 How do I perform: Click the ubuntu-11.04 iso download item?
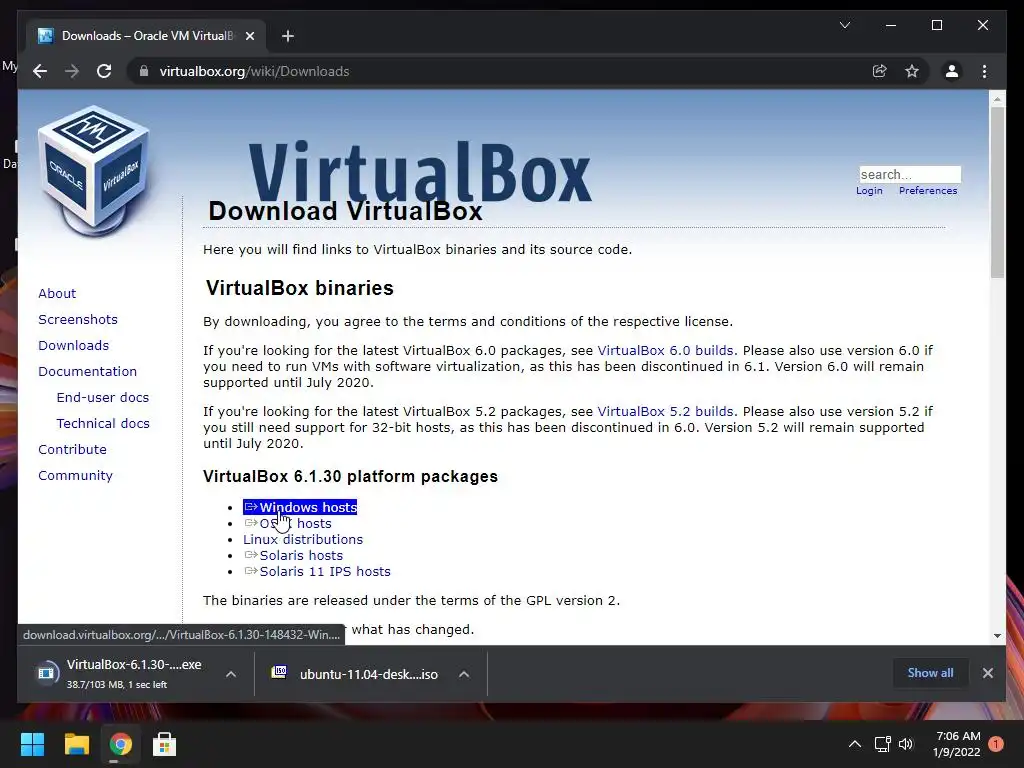356,674
